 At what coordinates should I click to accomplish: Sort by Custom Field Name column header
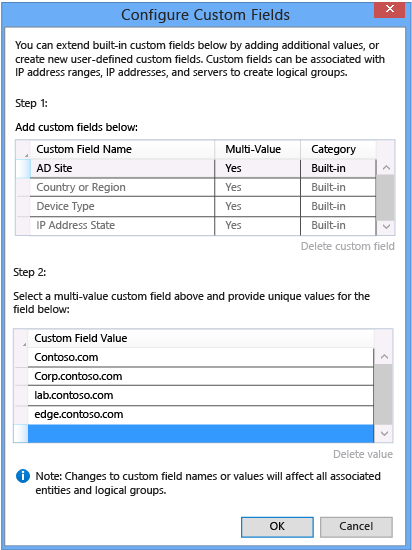pos(122,149)
